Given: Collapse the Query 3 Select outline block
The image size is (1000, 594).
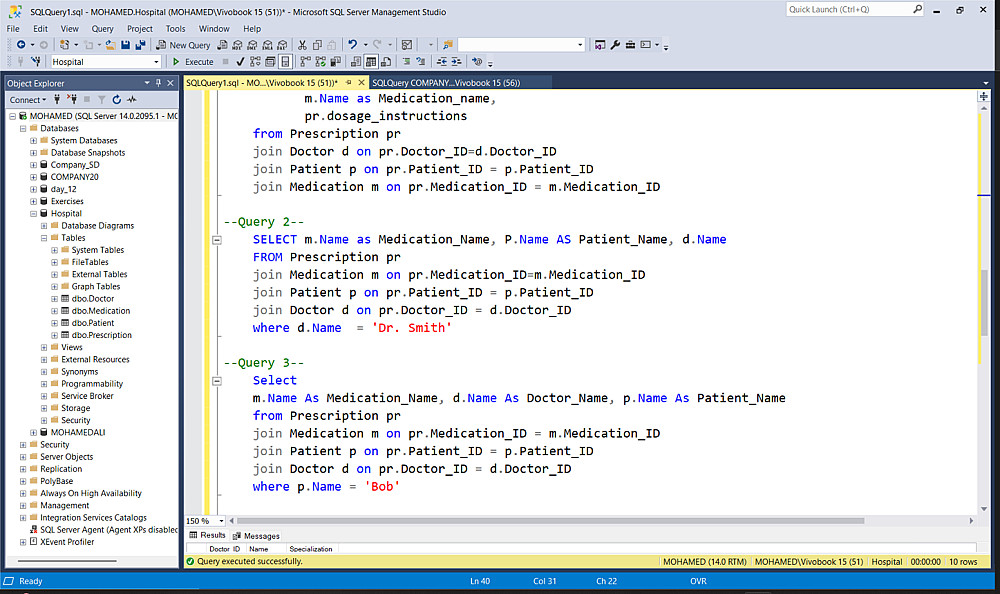Looking at the screenshot, I should tap(217, 381).
